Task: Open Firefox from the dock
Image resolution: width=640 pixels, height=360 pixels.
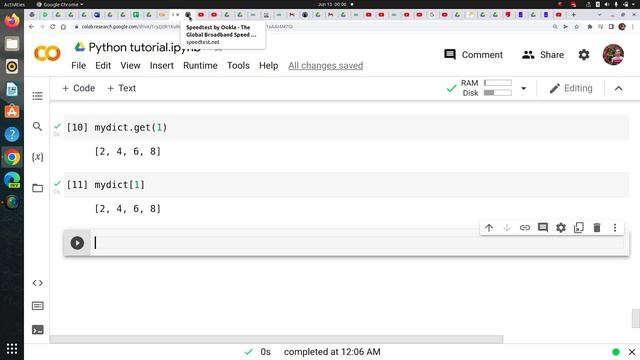Action: click(x=12, y=20)
